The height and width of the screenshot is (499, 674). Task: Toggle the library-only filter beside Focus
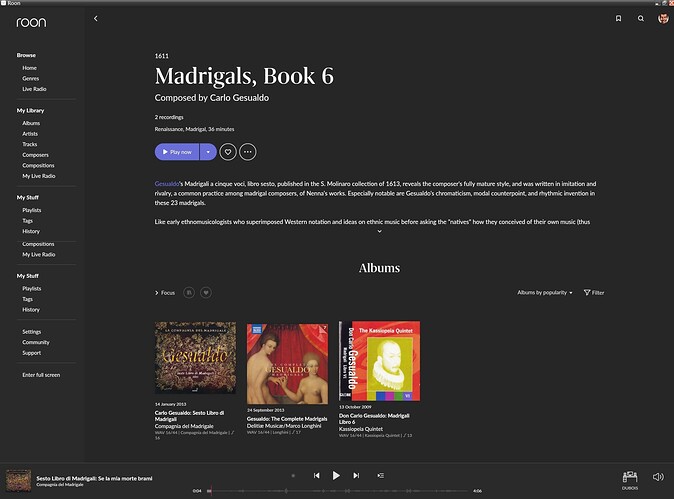(189, 293)
